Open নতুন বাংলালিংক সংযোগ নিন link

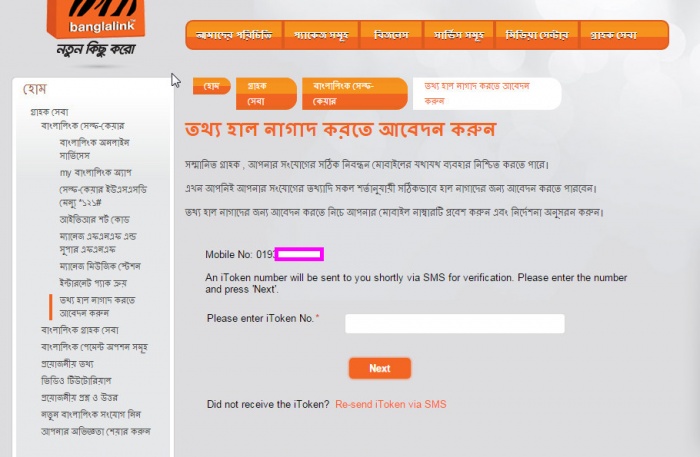point(91,414)
